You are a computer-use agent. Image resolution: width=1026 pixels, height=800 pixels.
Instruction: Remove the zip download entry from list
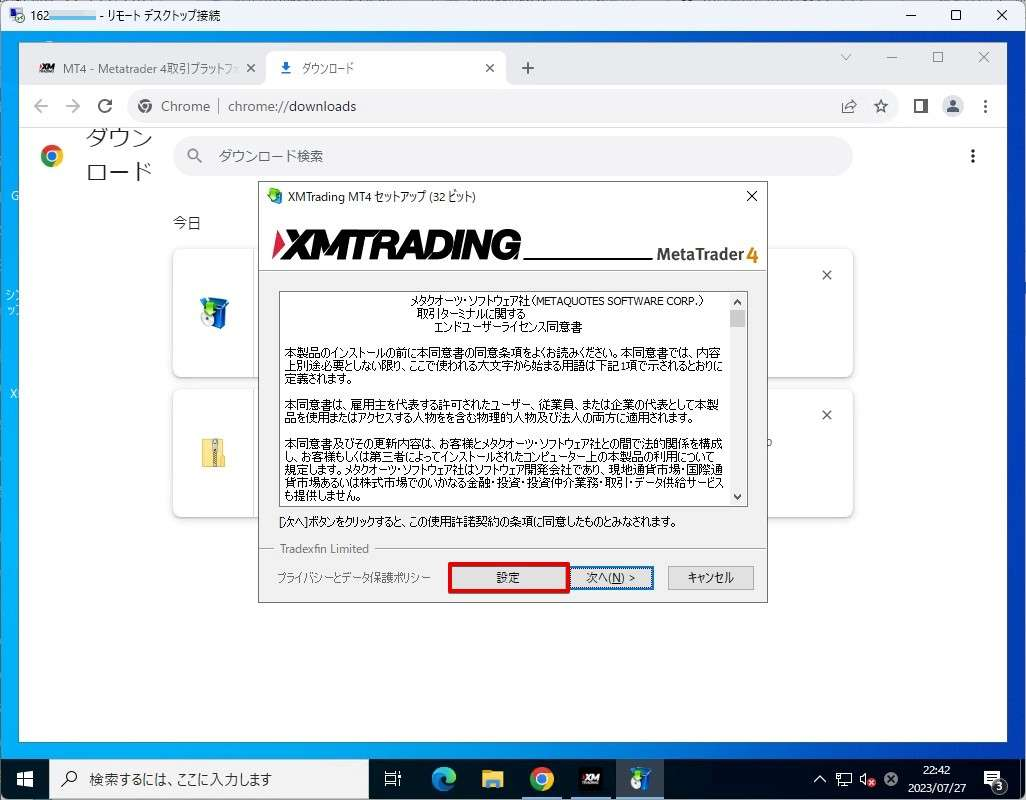coord(826,415)
